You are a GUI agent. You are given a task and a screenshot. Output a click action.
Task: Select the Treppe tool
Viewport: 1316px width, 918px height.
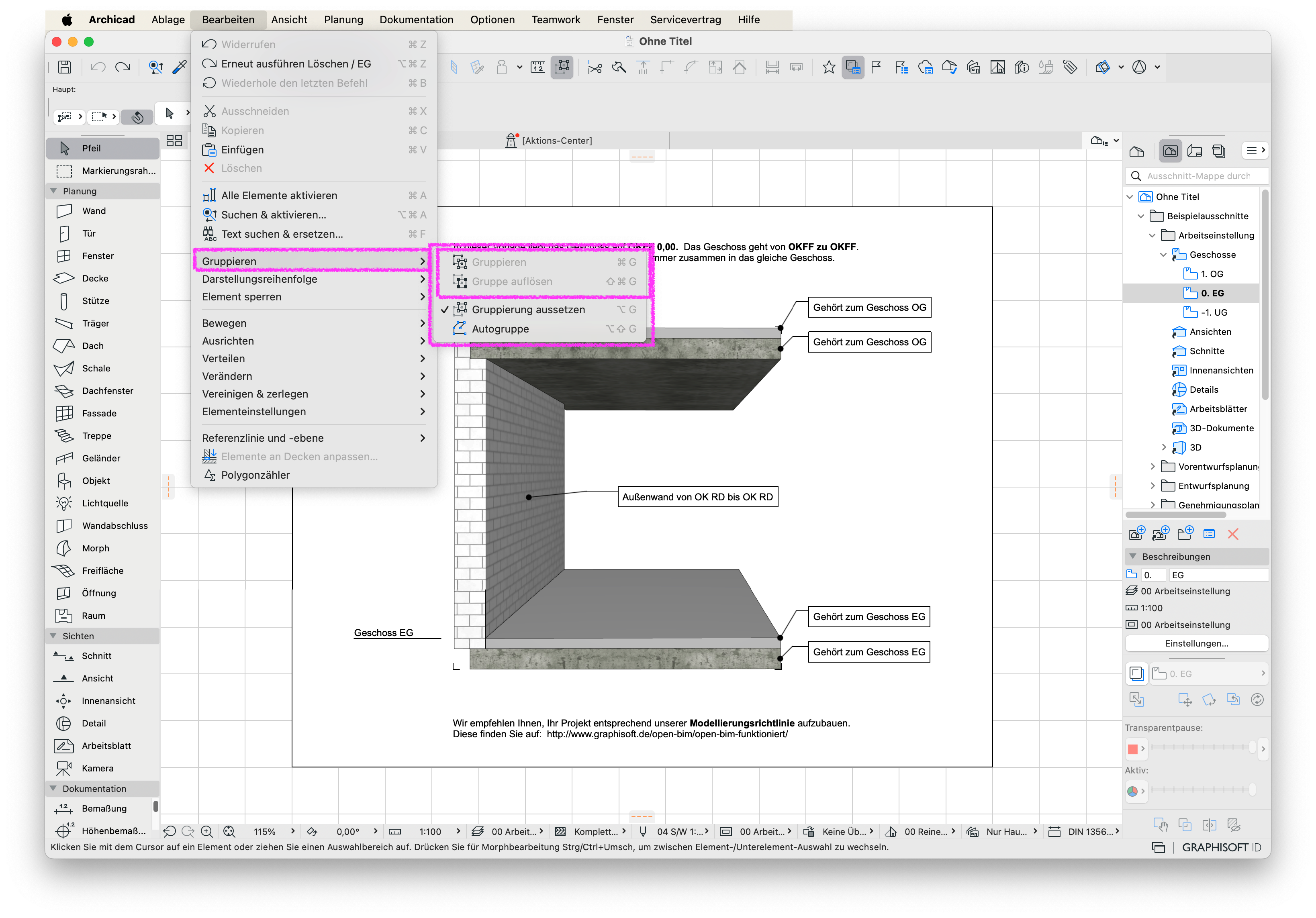pyautogui.click(x=102, y=435)
